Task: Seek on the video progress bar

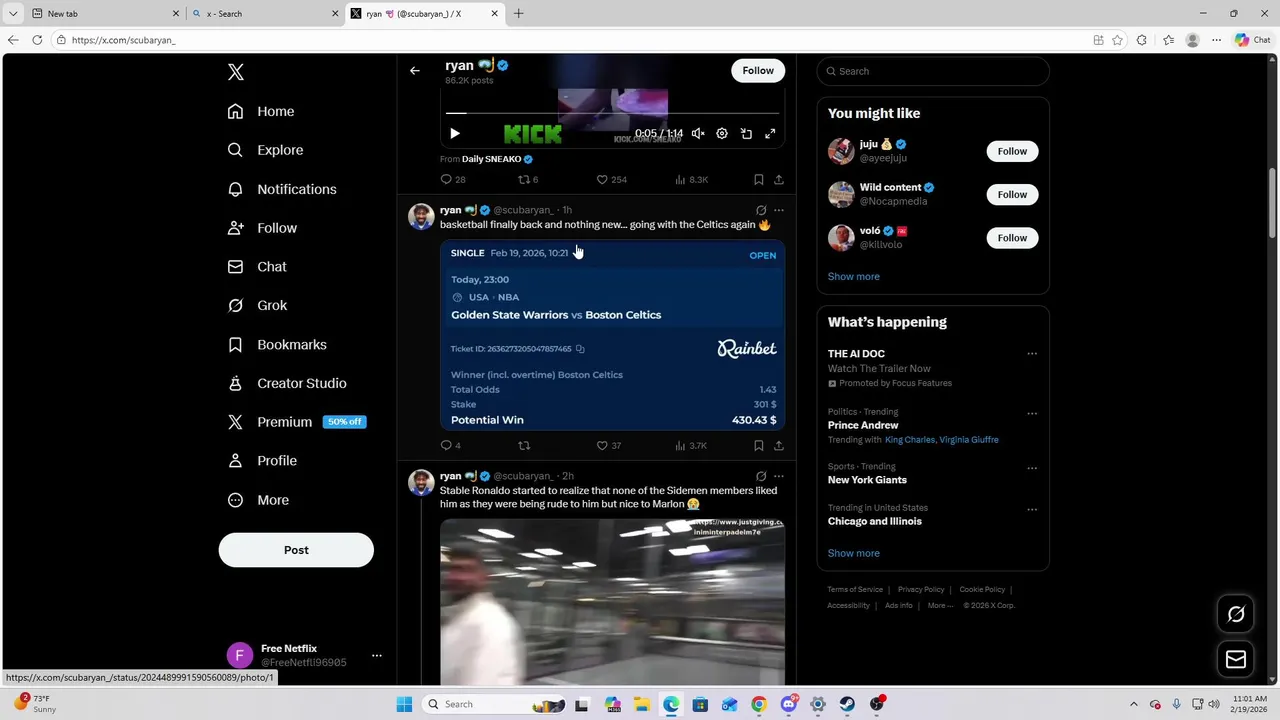Action: [612, 113]
